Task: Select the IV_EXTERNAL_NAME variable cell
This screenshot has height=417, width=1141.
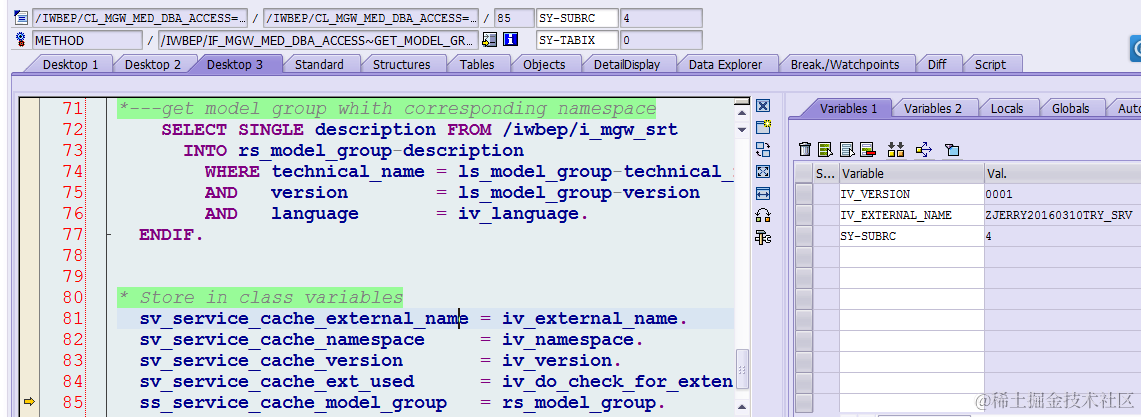Action: 911,215
